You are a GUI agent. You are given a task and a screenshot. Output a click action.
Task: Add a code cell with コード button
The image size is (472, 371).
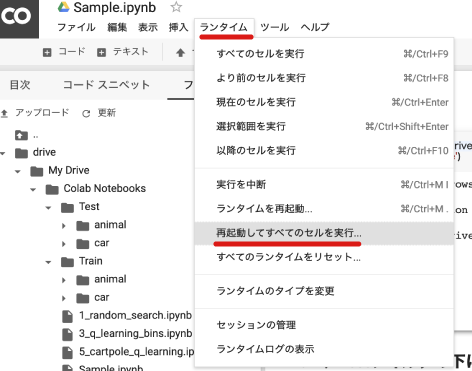click(x=64, y=52)
